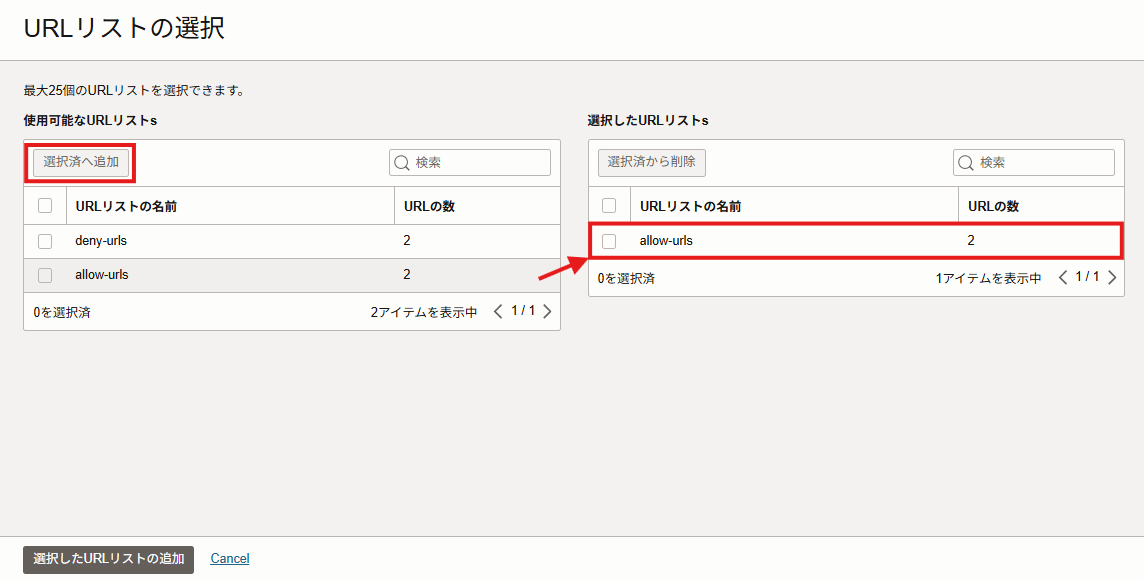Select the deny-urls row name

coord(101,241)
